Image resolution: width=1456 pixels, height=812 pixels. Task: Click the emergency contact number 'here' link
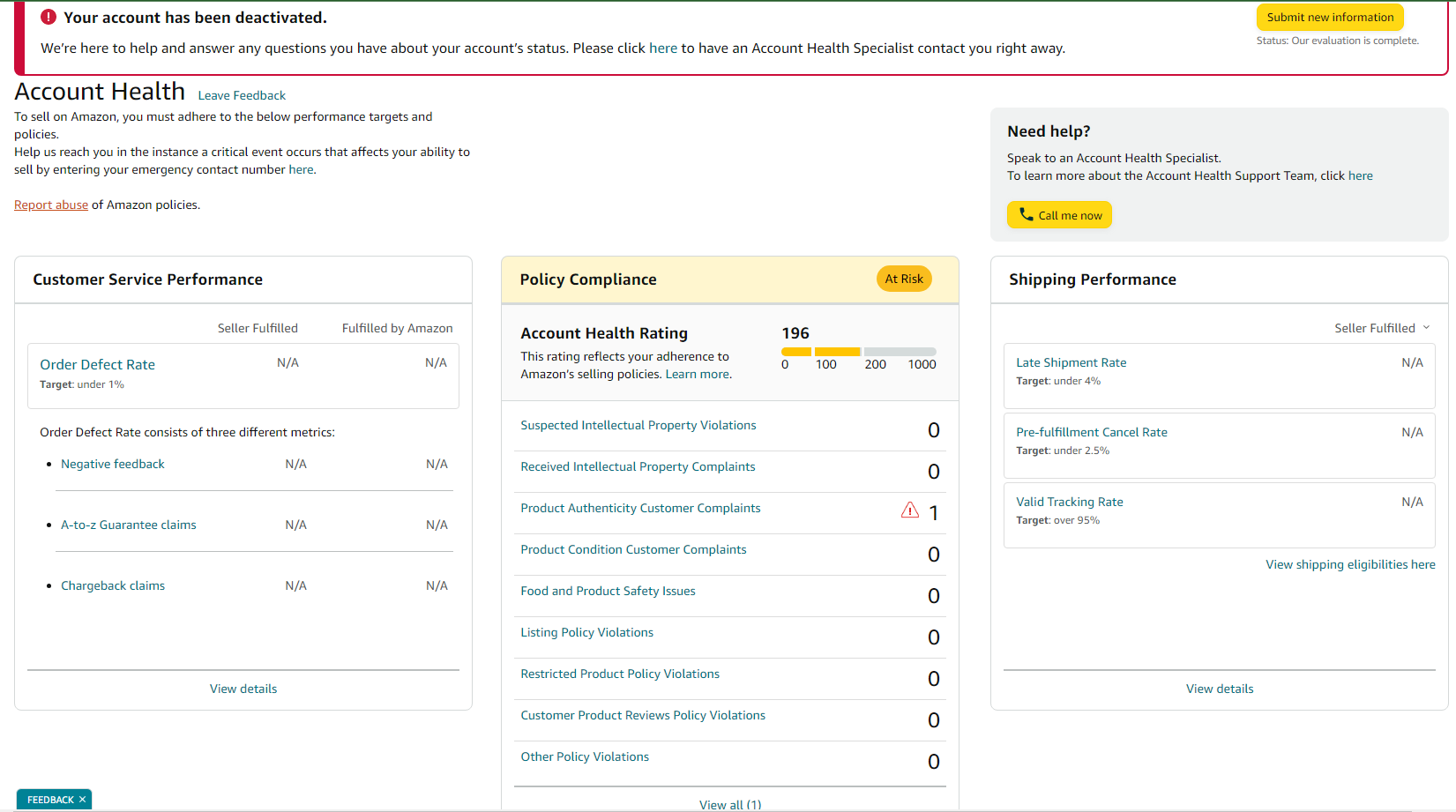pos(301,169)
